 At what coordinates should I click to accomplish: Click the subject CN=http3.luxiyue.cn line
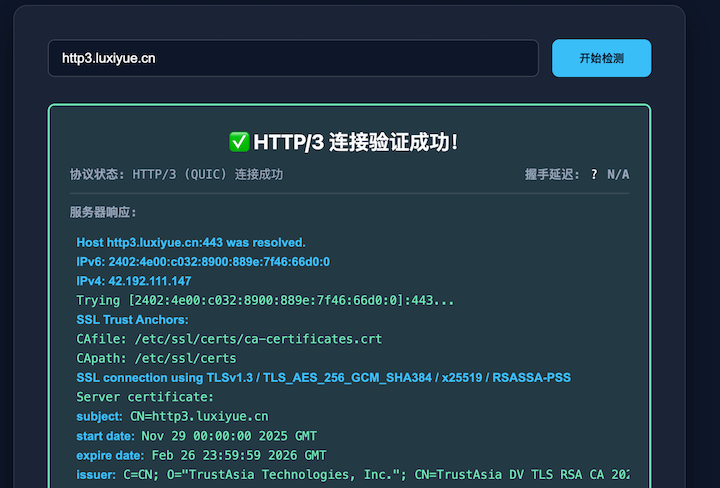(x=172, y=416)
